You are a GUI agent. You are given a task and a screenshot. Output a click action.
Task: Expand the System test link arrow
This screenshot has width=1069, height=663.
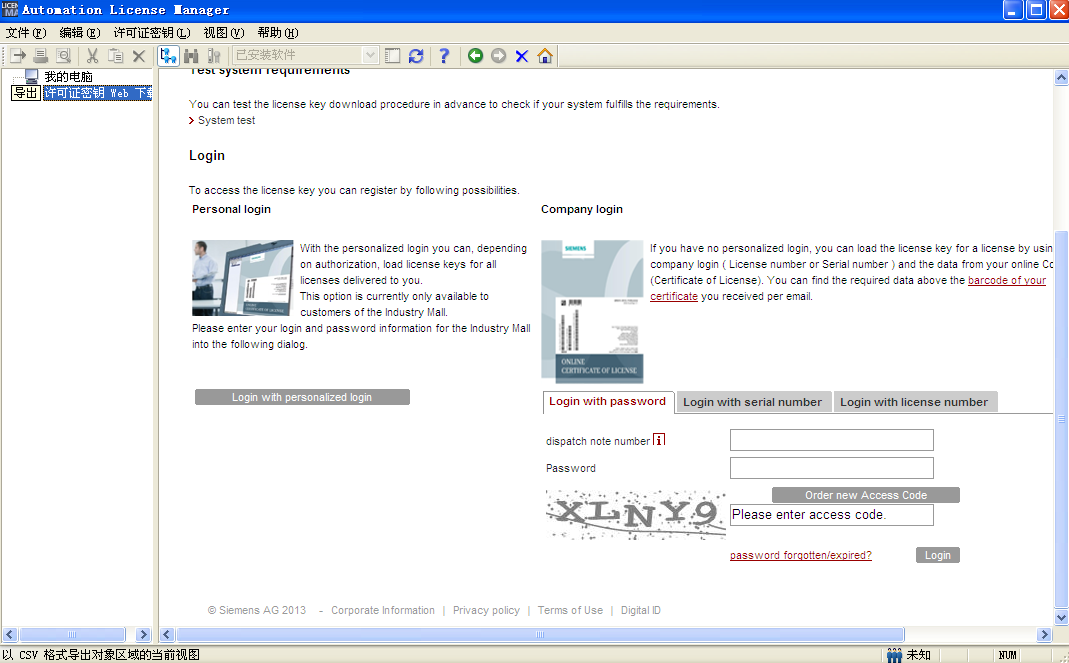(x=192, y=121)
